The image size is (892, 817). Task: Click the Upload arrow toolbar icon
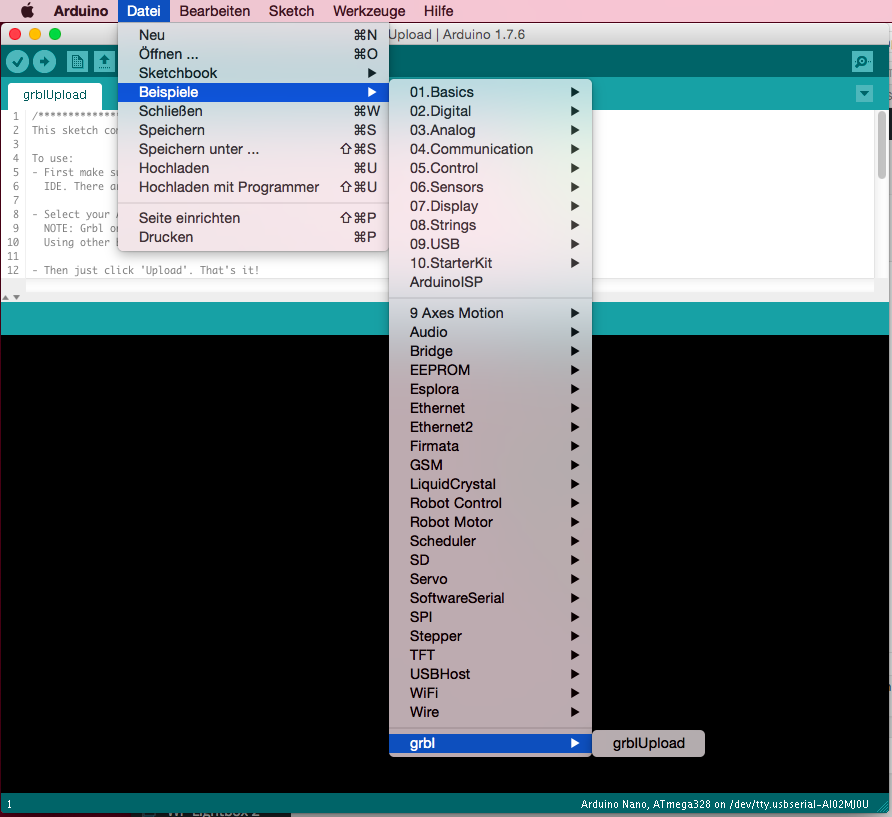tap(44, 61)
